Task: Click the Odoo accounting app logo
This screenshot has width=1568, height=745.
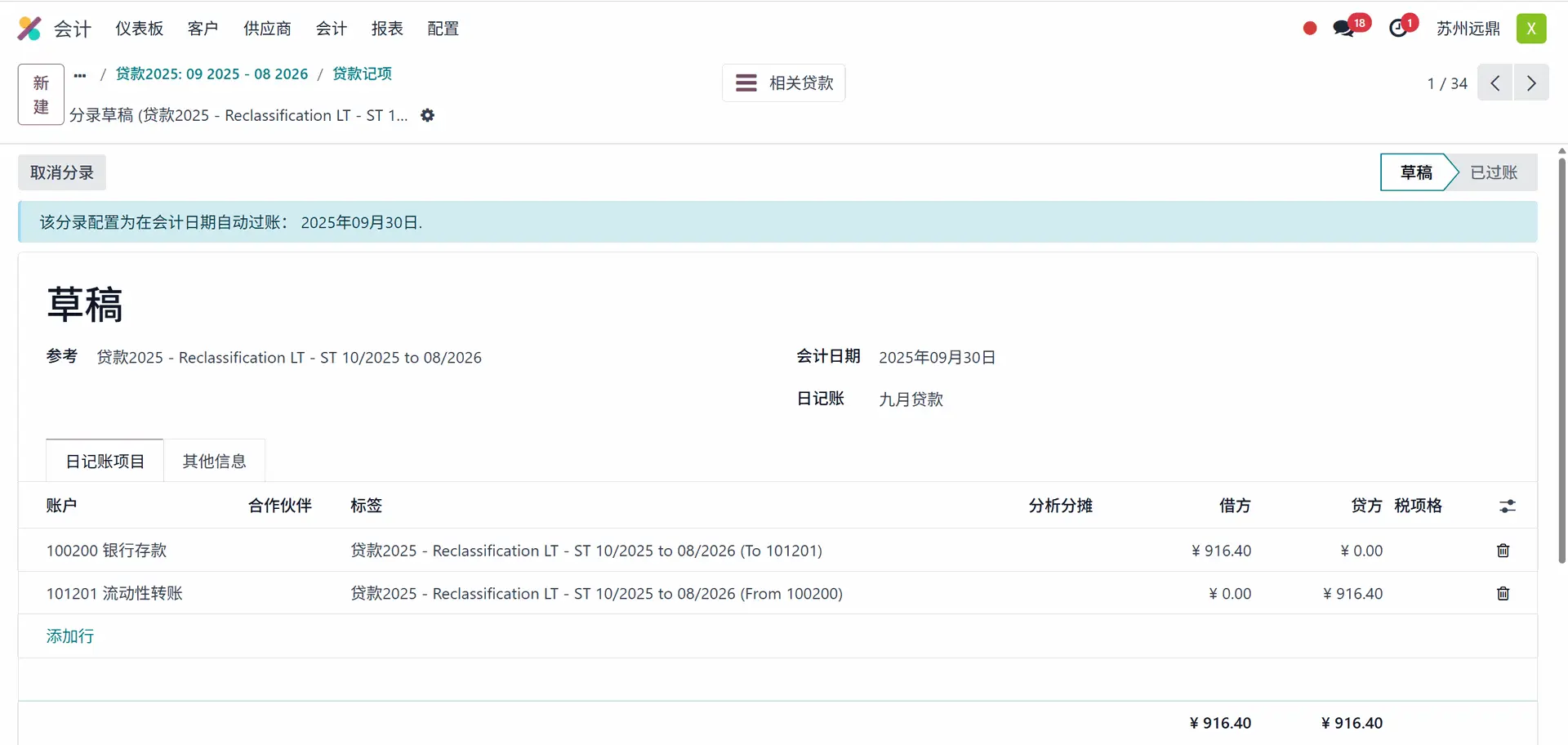Action: (x=29, y=29)
